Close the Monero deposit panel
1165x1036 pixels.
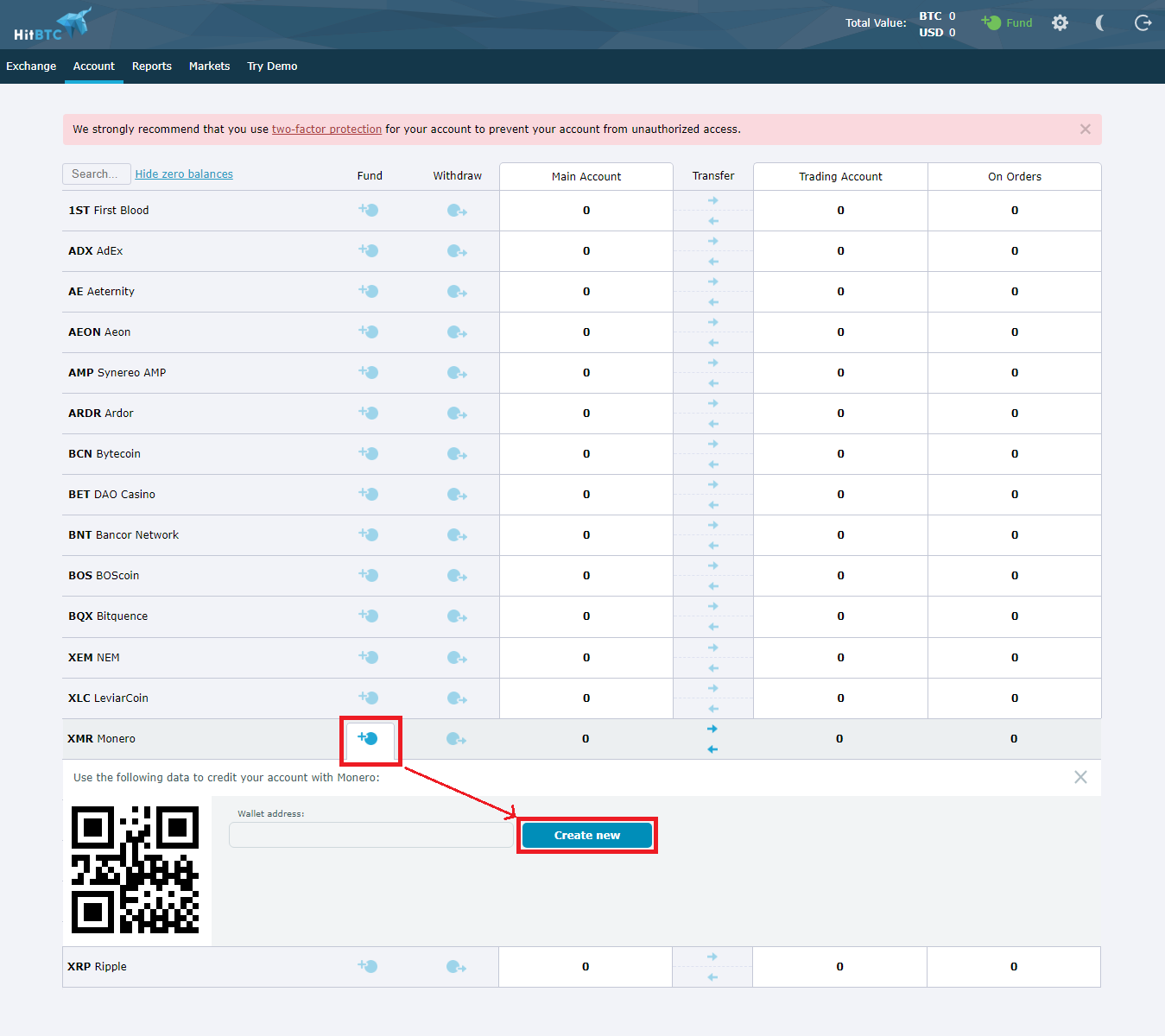click(x=1080, y=777)
